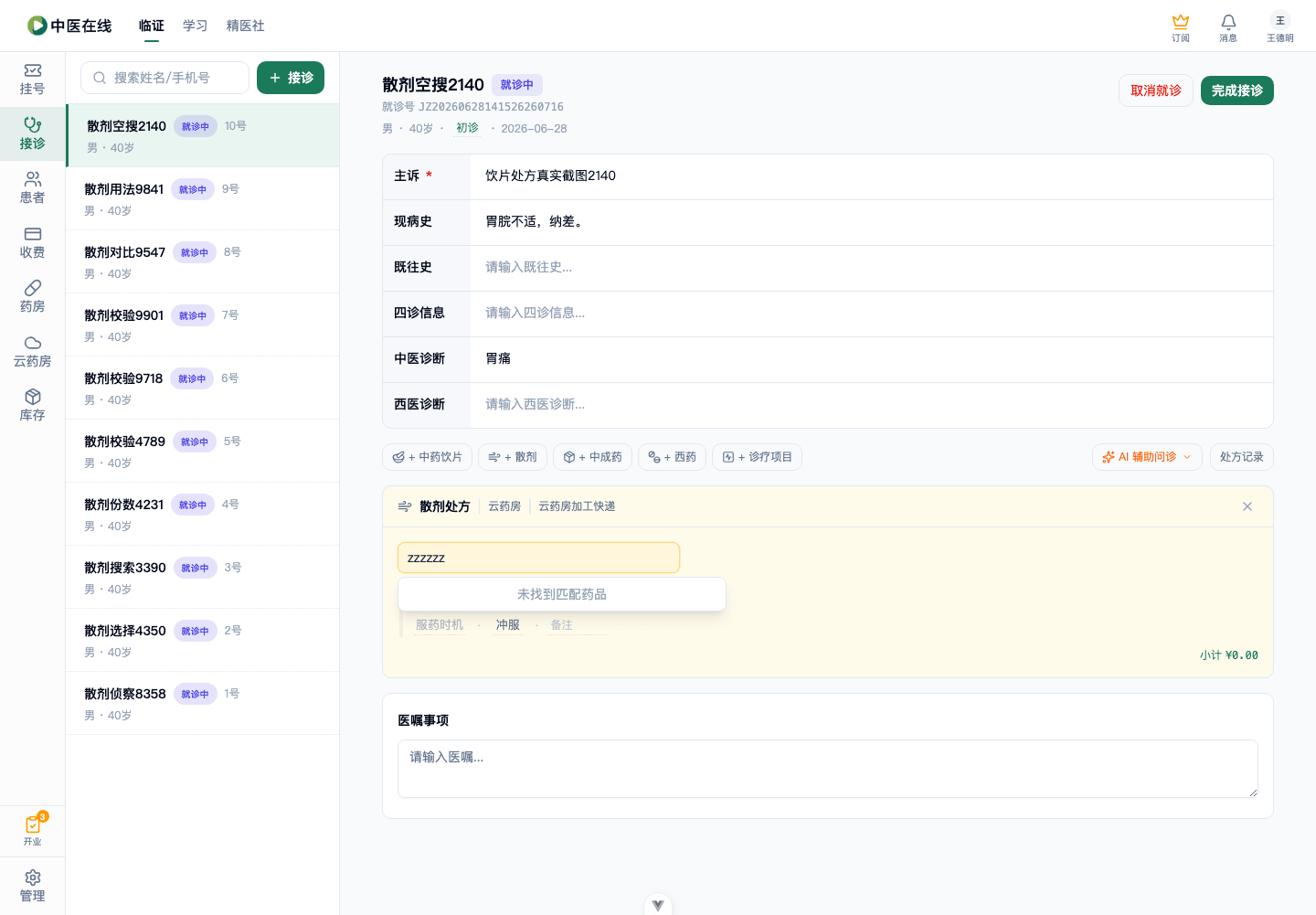The width and height of the screenshot is (1316, 915).
Task: Select patient 散剂校验9718 in list
Action: coord(203,388)
